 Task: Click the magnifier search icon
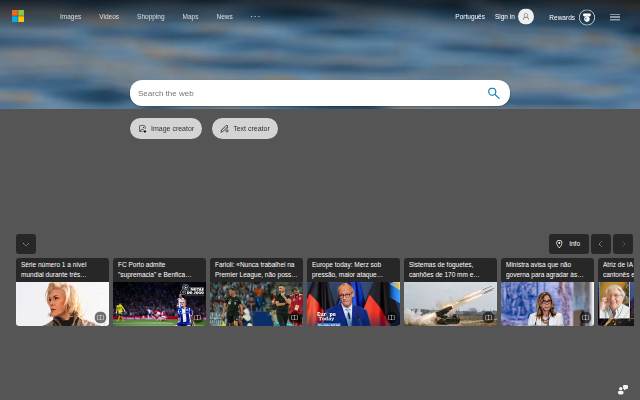tap(493, 93)
